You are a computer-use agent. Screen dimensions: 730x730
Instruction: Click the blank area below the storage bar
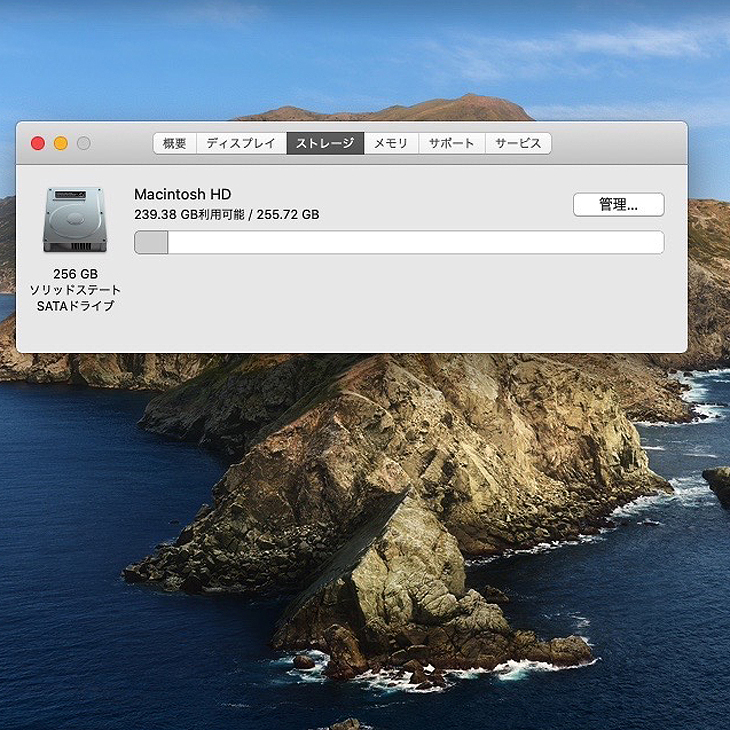click(x=400, y=303)
